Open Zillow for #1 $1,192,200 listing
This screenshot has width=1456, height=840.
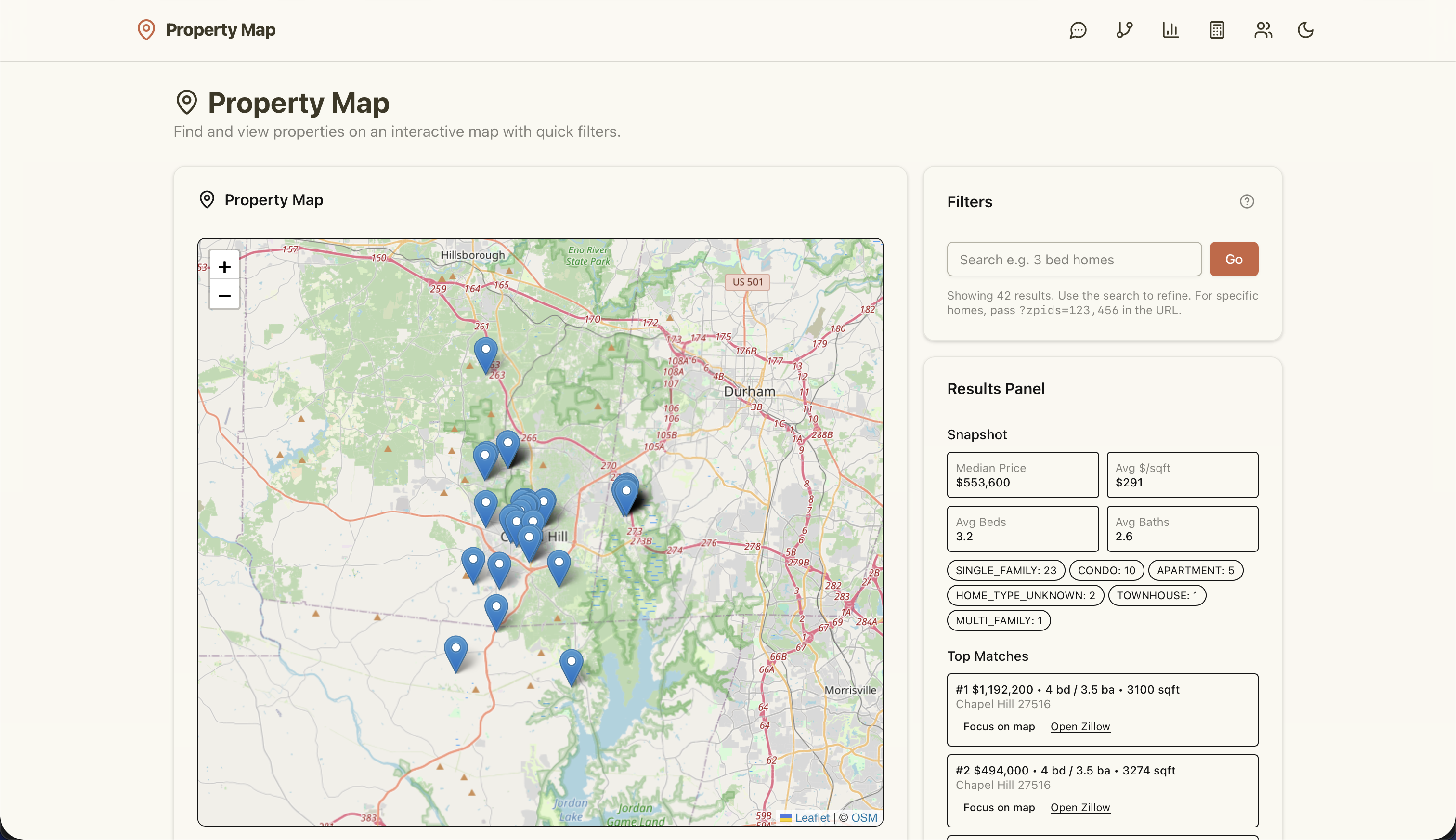pos(1080,727)
